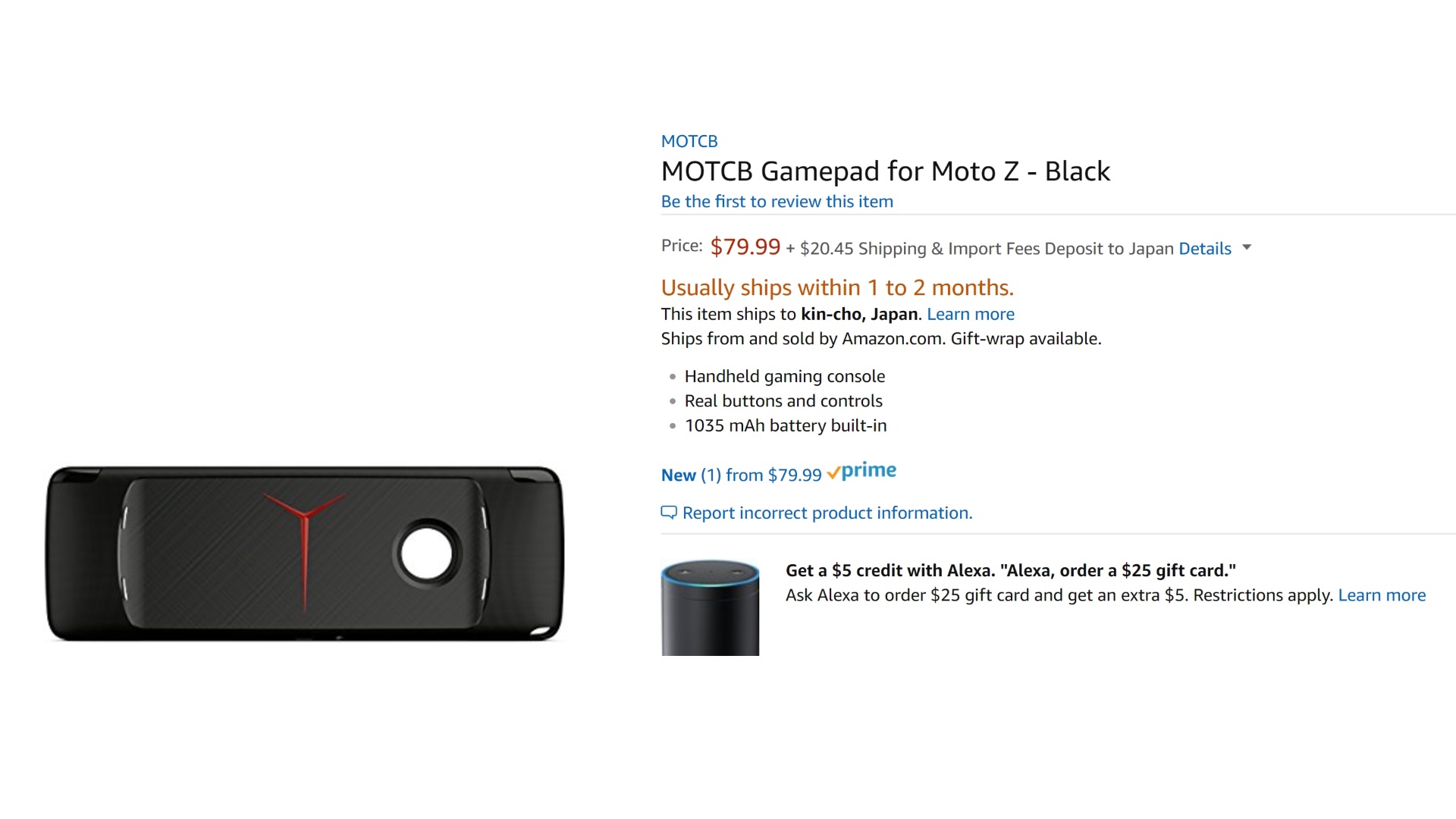Image resolution: width=1456 pixels, height=819 pixels.
Task: Expand the shipping Details dropdown arrow
Action: pos(1247,247)
